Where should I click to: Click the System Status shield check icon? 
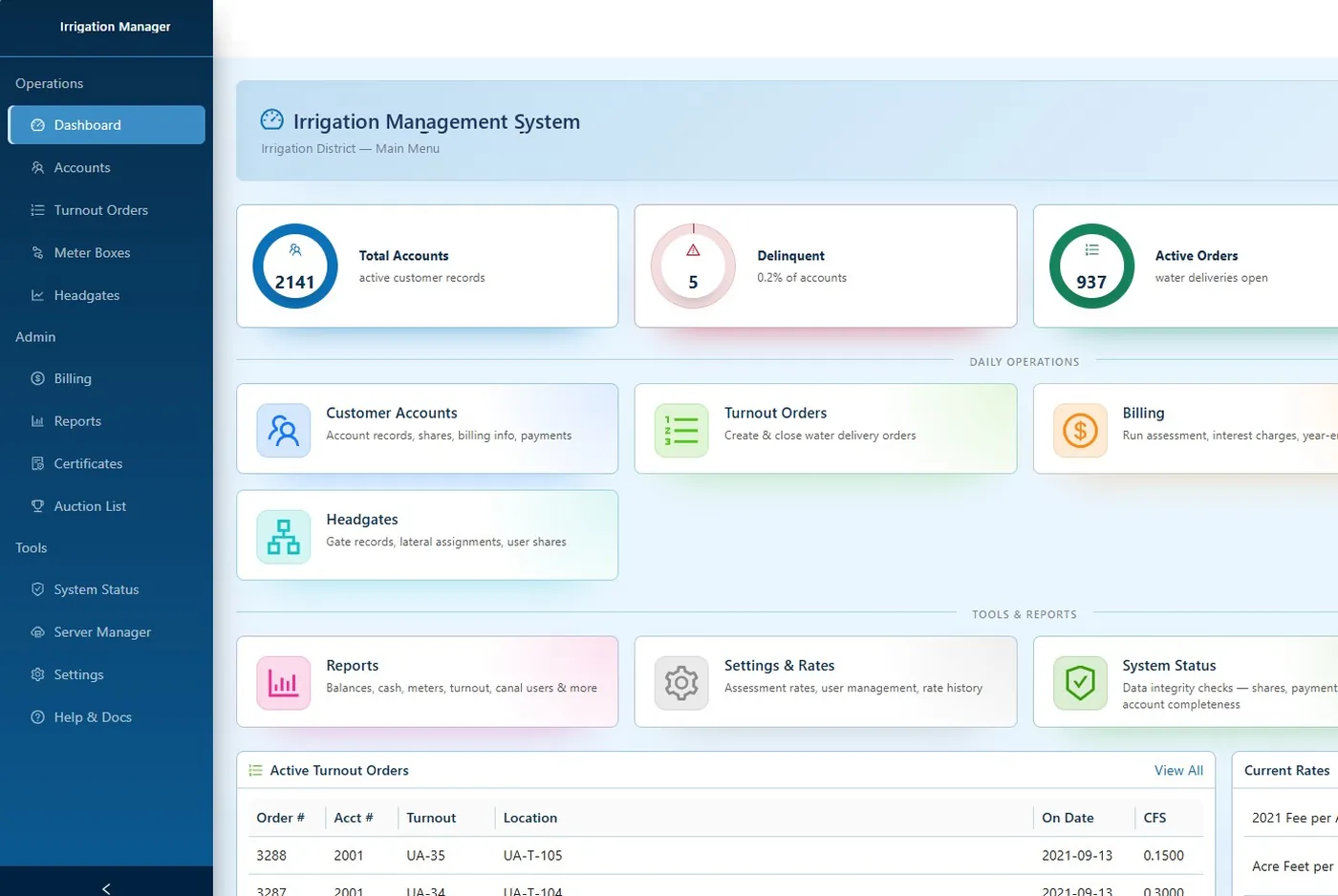(1080, 683)
